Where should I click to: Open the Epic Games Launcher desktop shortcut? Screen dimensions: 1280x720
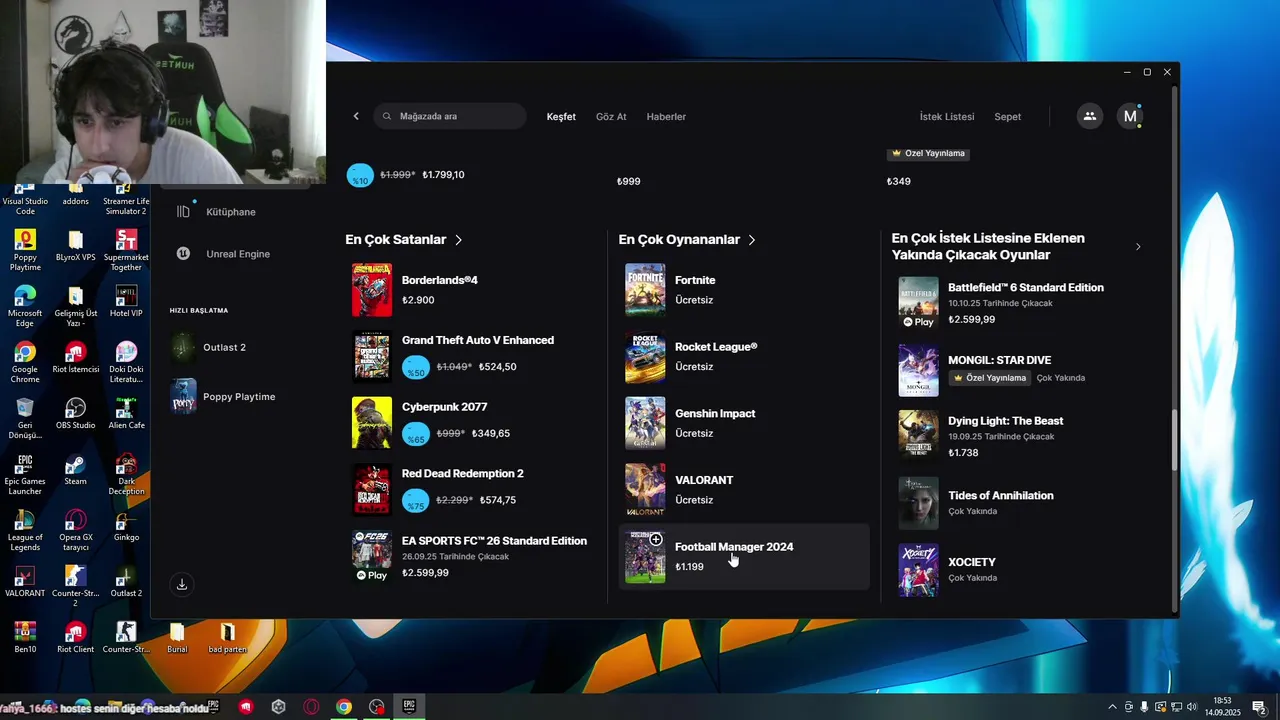tap(25, 476)
